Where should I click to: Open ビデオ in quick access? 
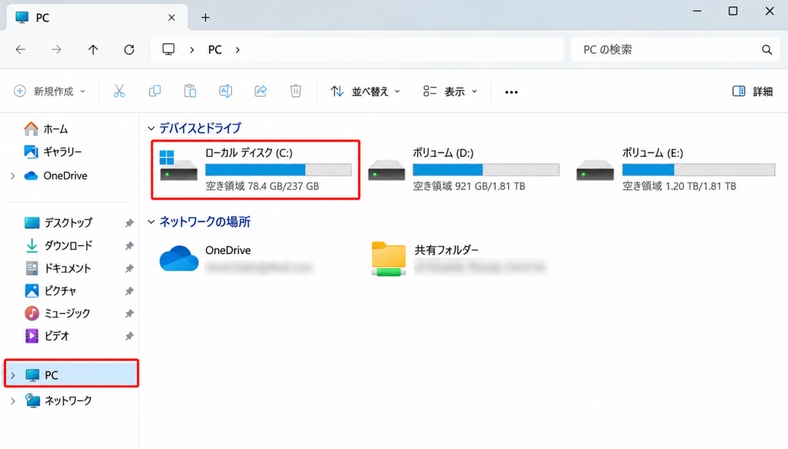click(47, 335)
